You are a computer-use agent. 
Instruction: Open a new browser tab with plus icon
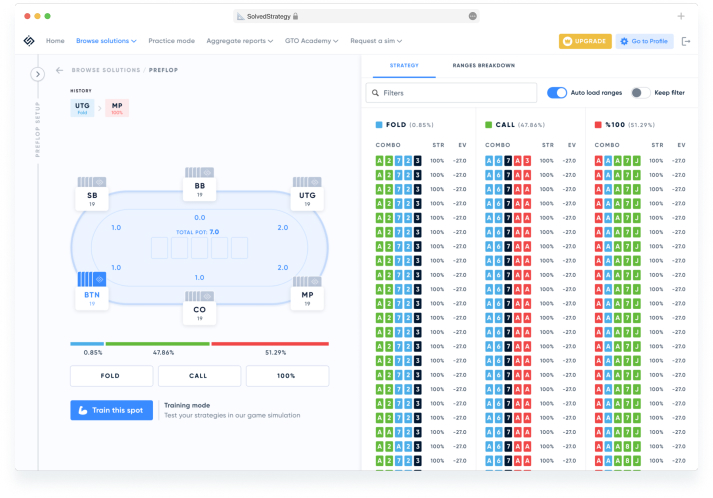tap(681, 16)
